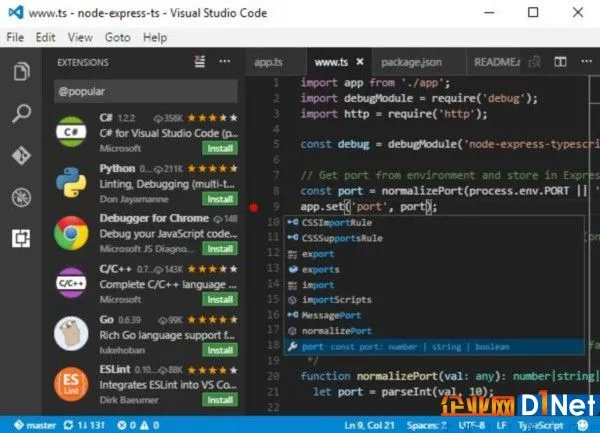Open the Search magnifier in activity bar
The height and width of the screenshot is (433, 600).
pos(21,113)
